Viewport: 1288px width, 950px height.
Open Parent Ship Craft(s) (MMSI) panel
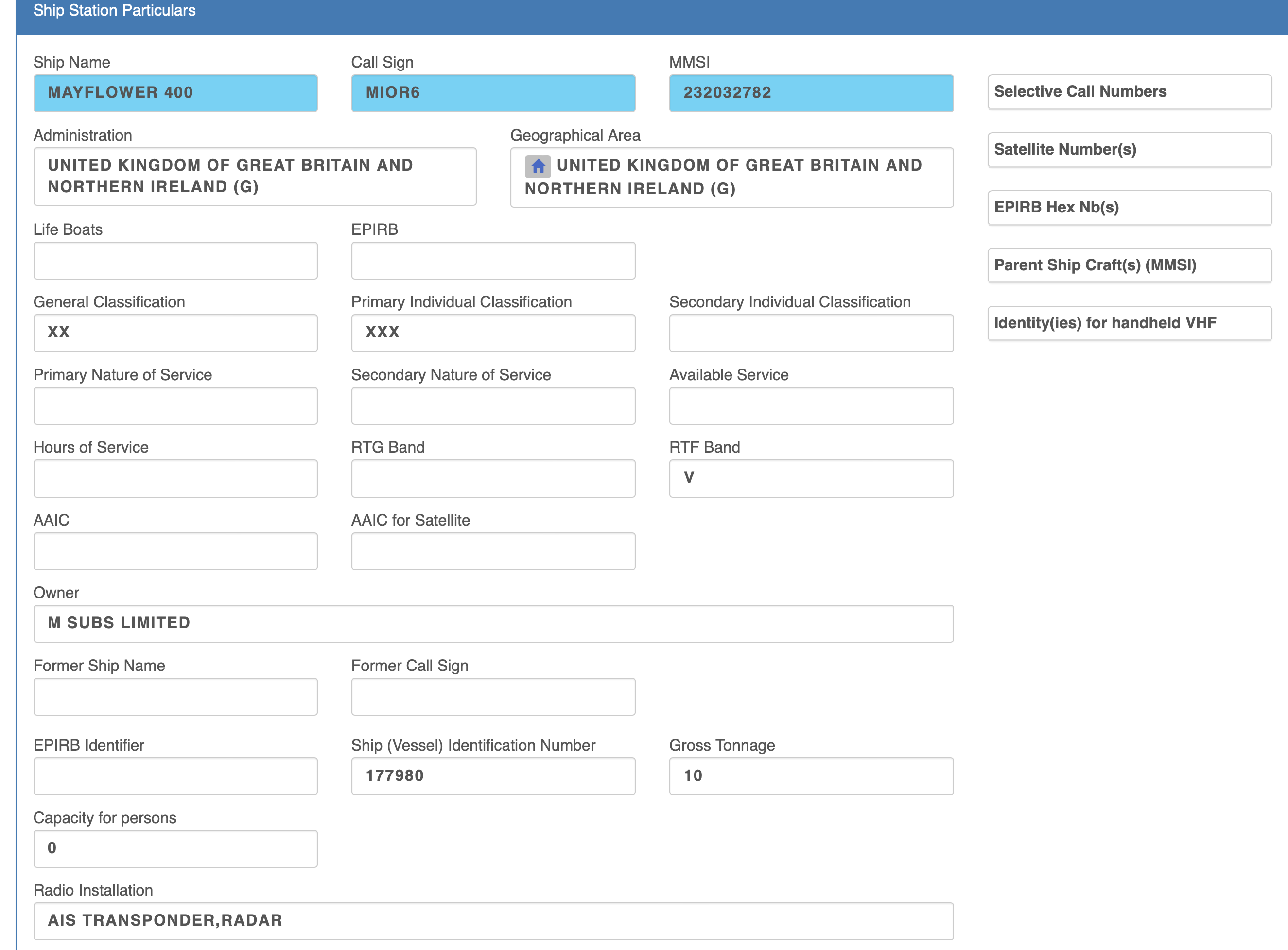[1130, 265]
